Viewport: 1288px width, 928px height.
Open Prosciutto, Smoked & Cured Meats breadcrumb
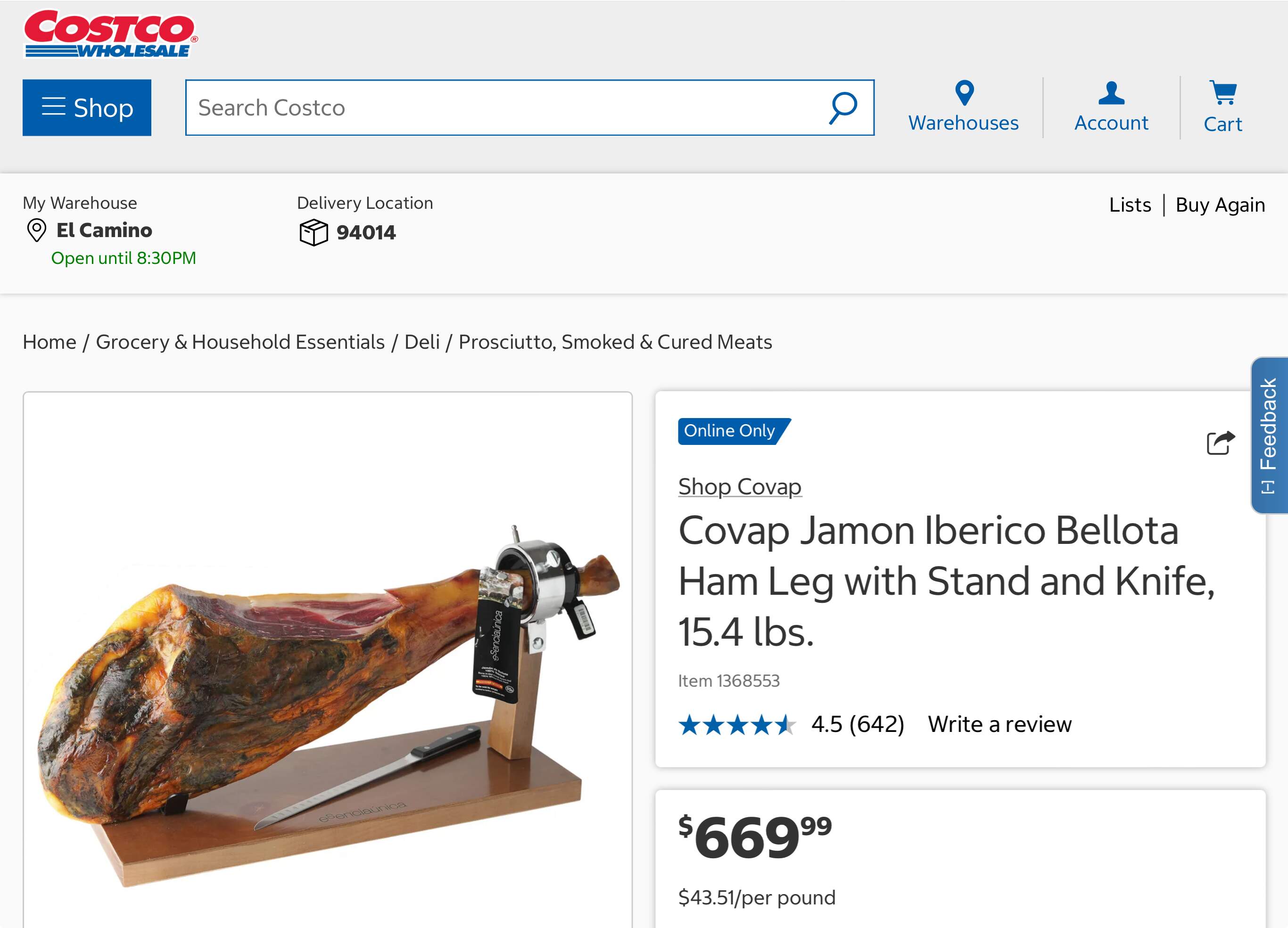615,342
